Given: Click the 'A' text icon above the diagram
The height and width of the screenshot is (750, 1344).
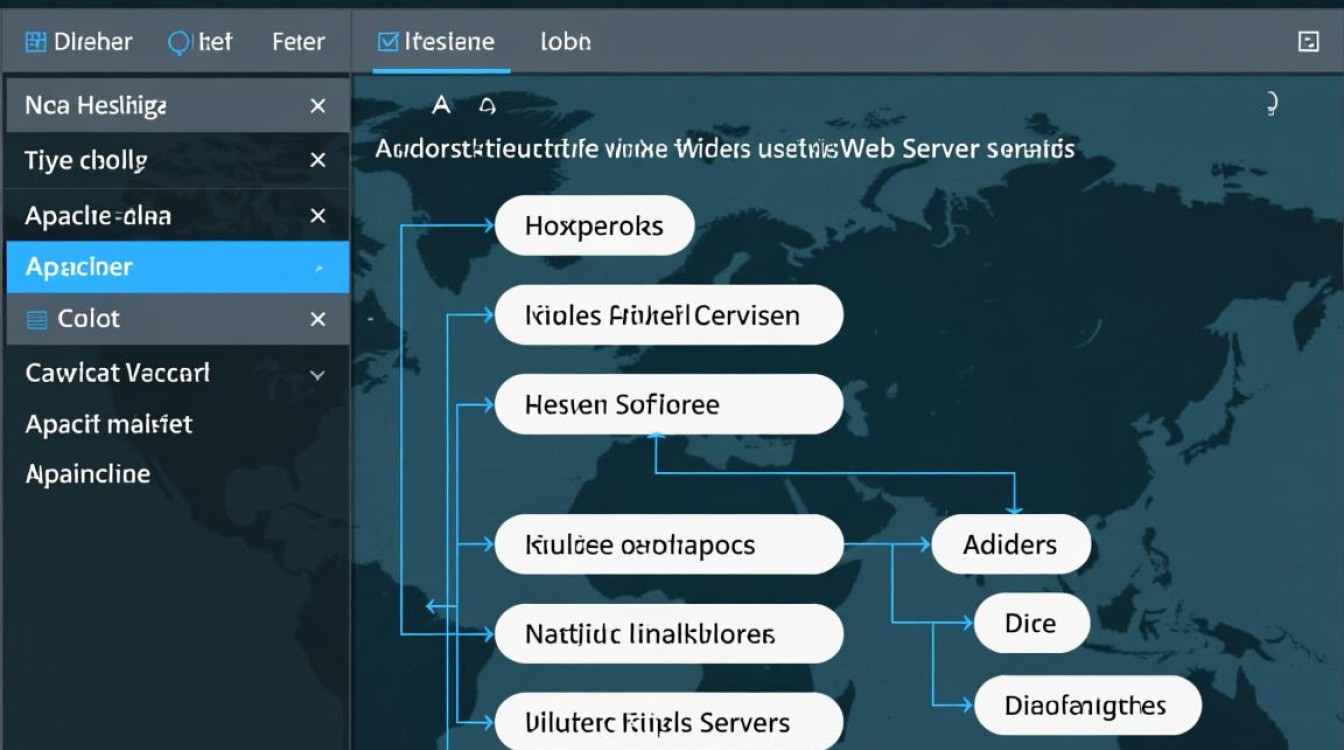Looking at the screenshot, I should 441,105.
